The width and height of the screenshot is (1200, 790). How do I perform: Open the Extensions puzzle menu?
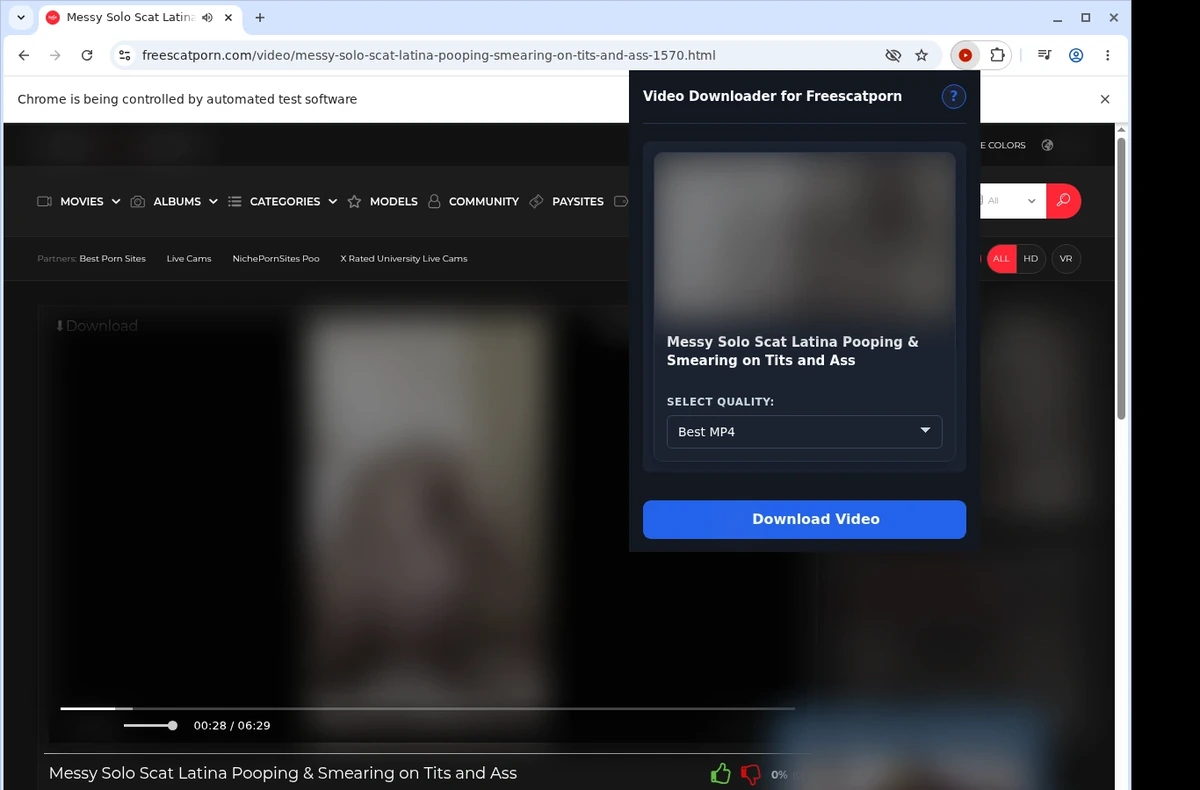[997, 56]
